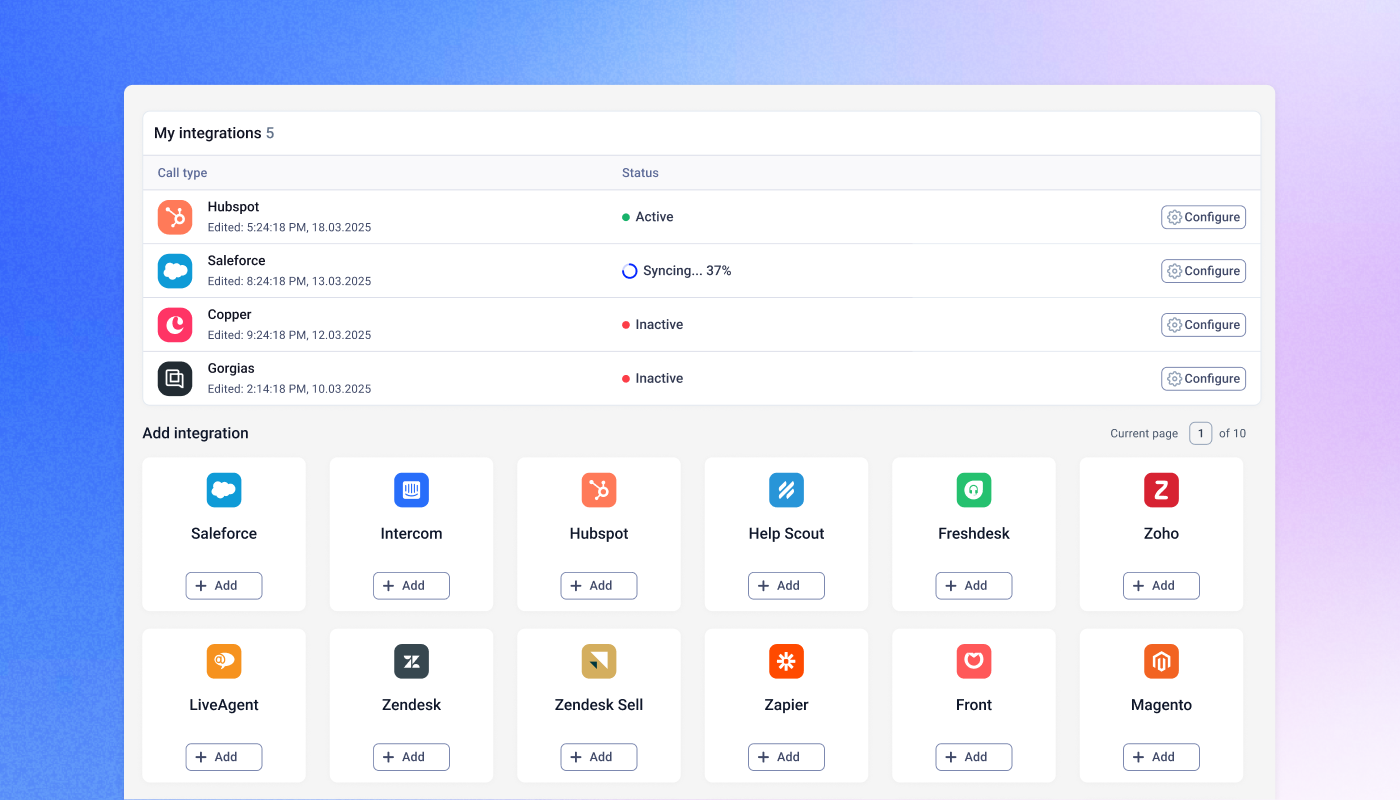Add the Intercom integration
Image resolution: width=1400 pixels, height=800 pixels.
pyautogui.click(x=411, y=586)
